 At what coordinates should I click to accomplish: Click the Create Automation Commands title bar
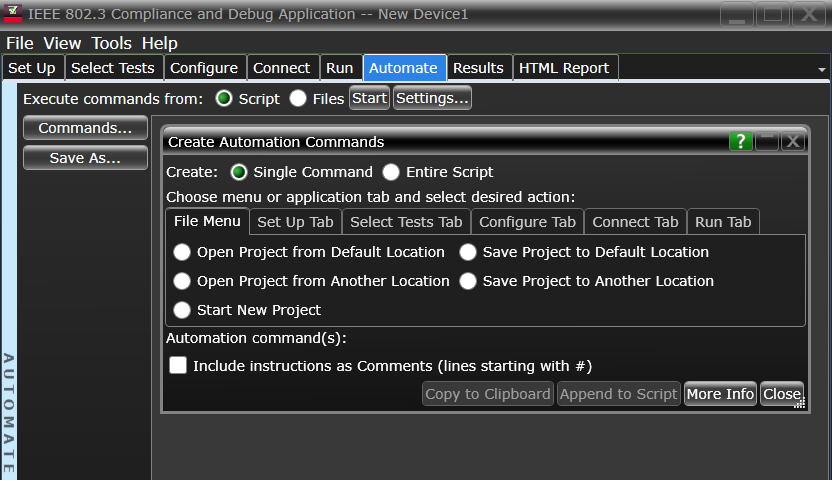point(446,142)
